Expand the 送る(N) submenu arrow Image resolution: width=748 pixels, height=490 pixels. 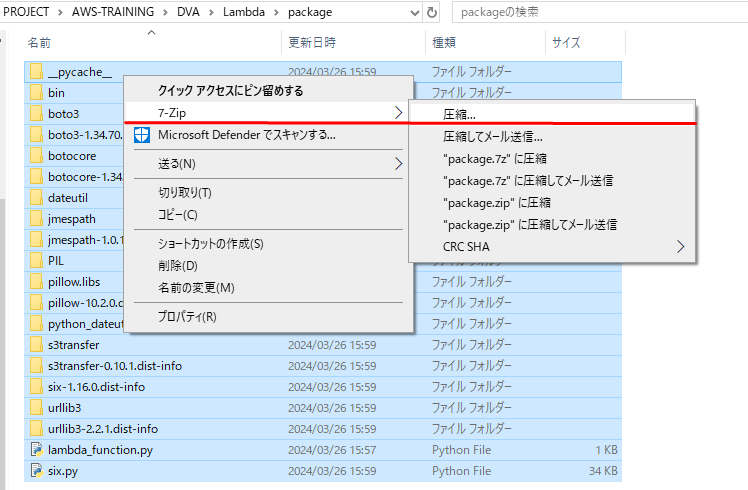pyautogui.click(x=399, y=163)
